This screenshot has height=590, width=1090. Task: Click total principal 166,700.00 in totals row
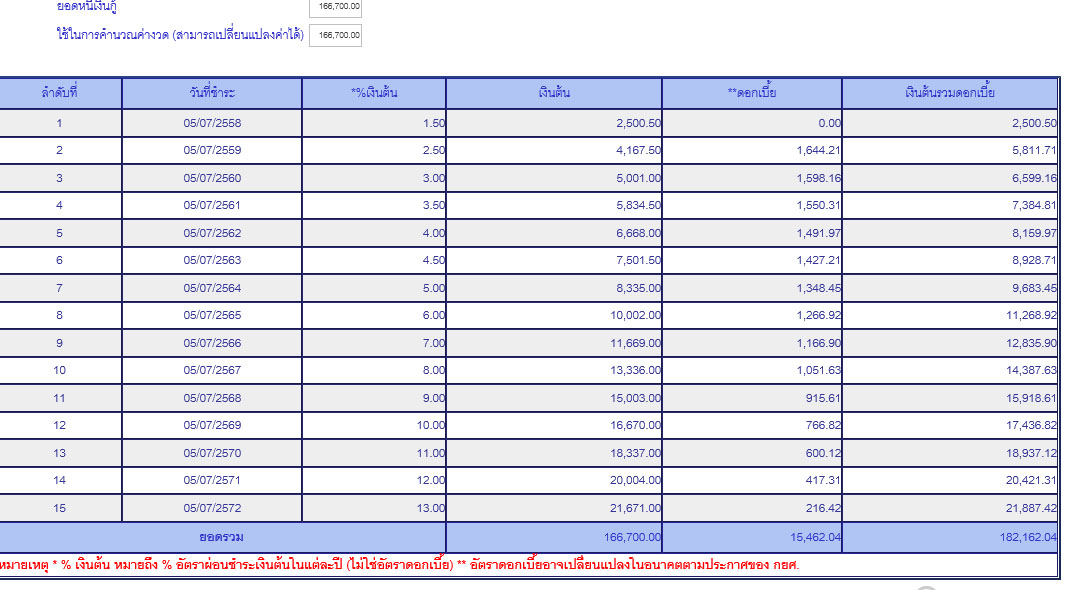click(x=632, y=537)
